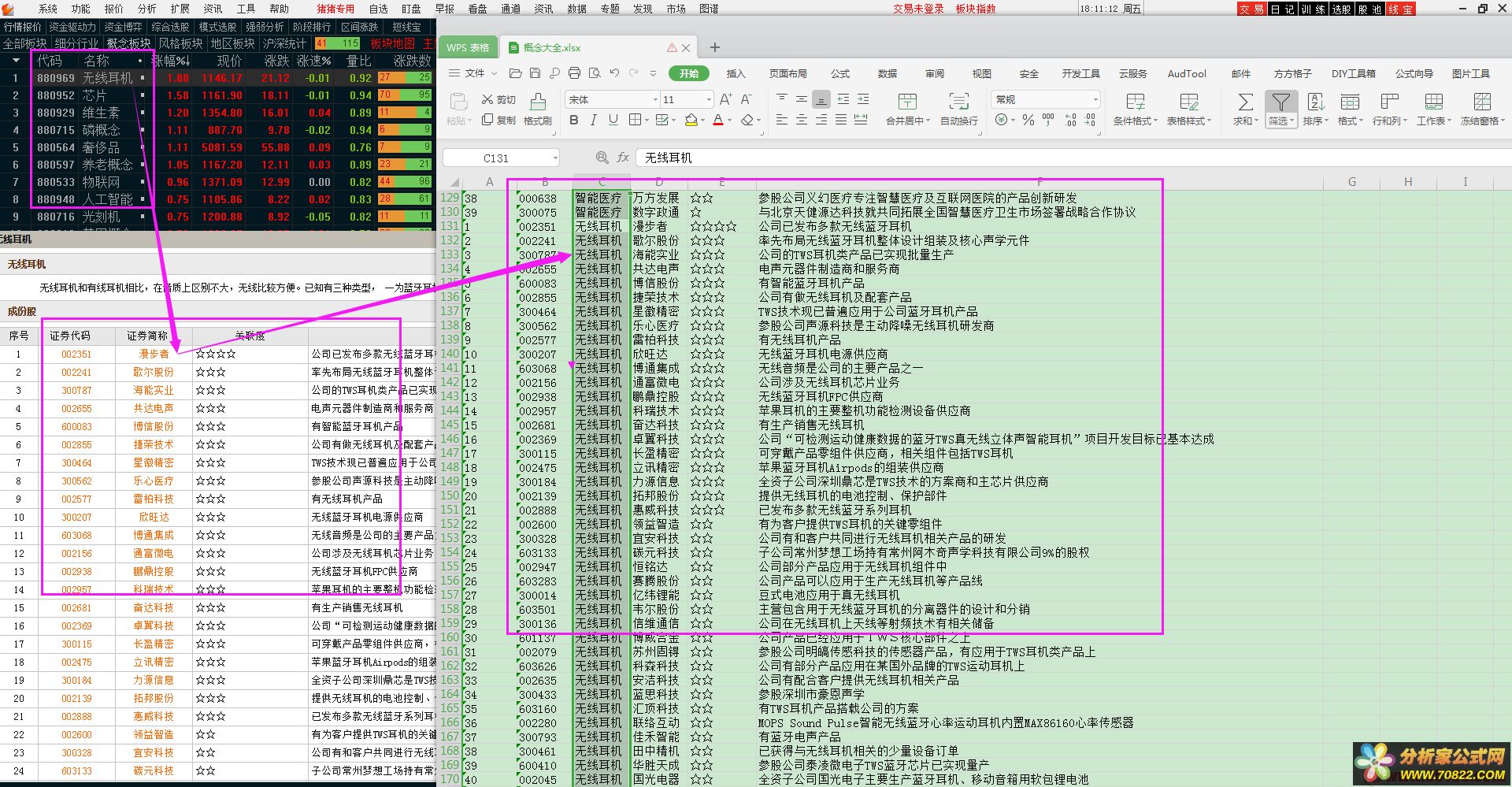Click the decrease decimal places icon
This screenshot has width=1512, height=787.
point(1090,120)
